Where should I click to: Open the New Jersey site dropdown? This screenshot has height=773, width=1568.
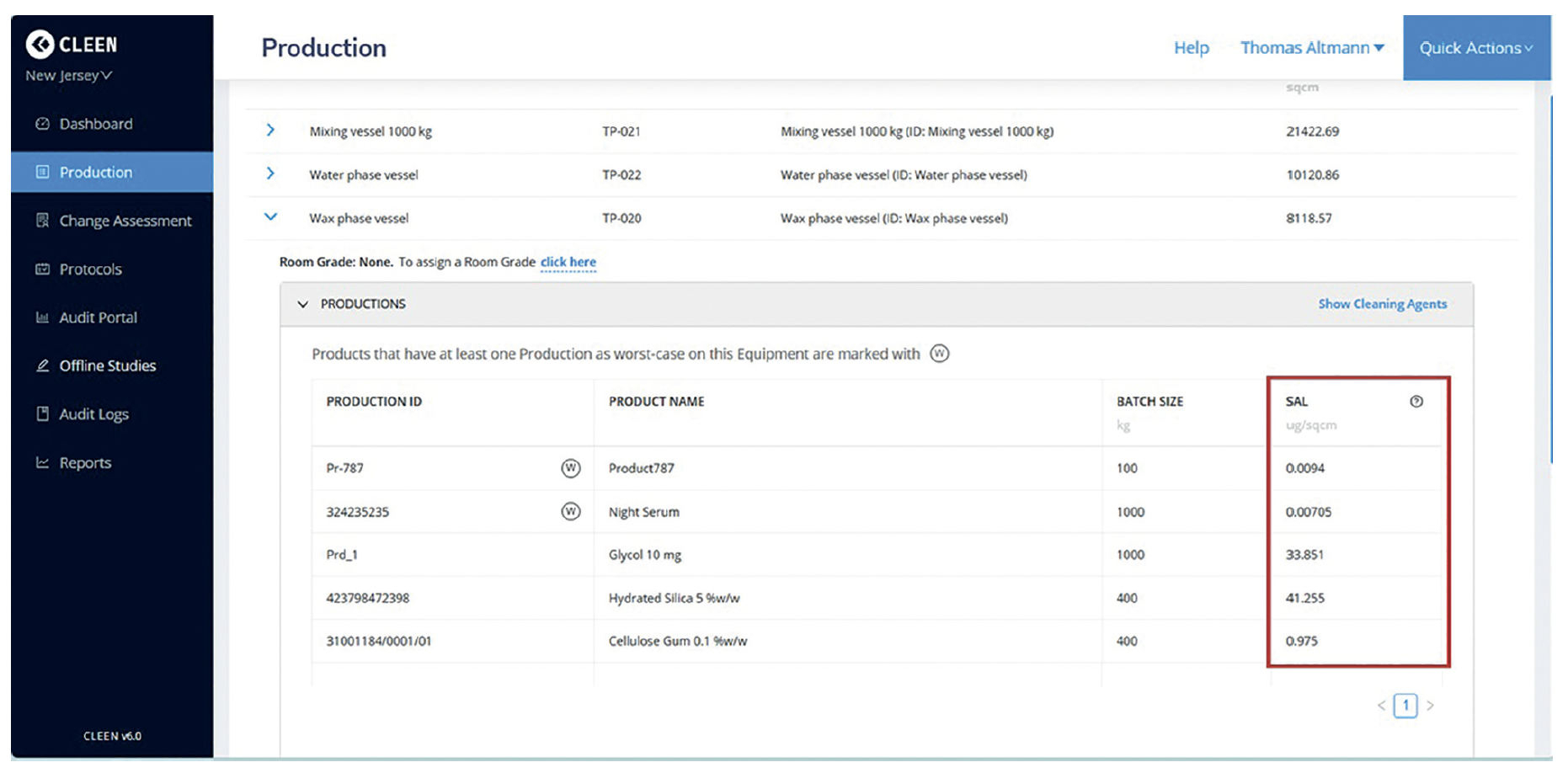coord(68,76)
